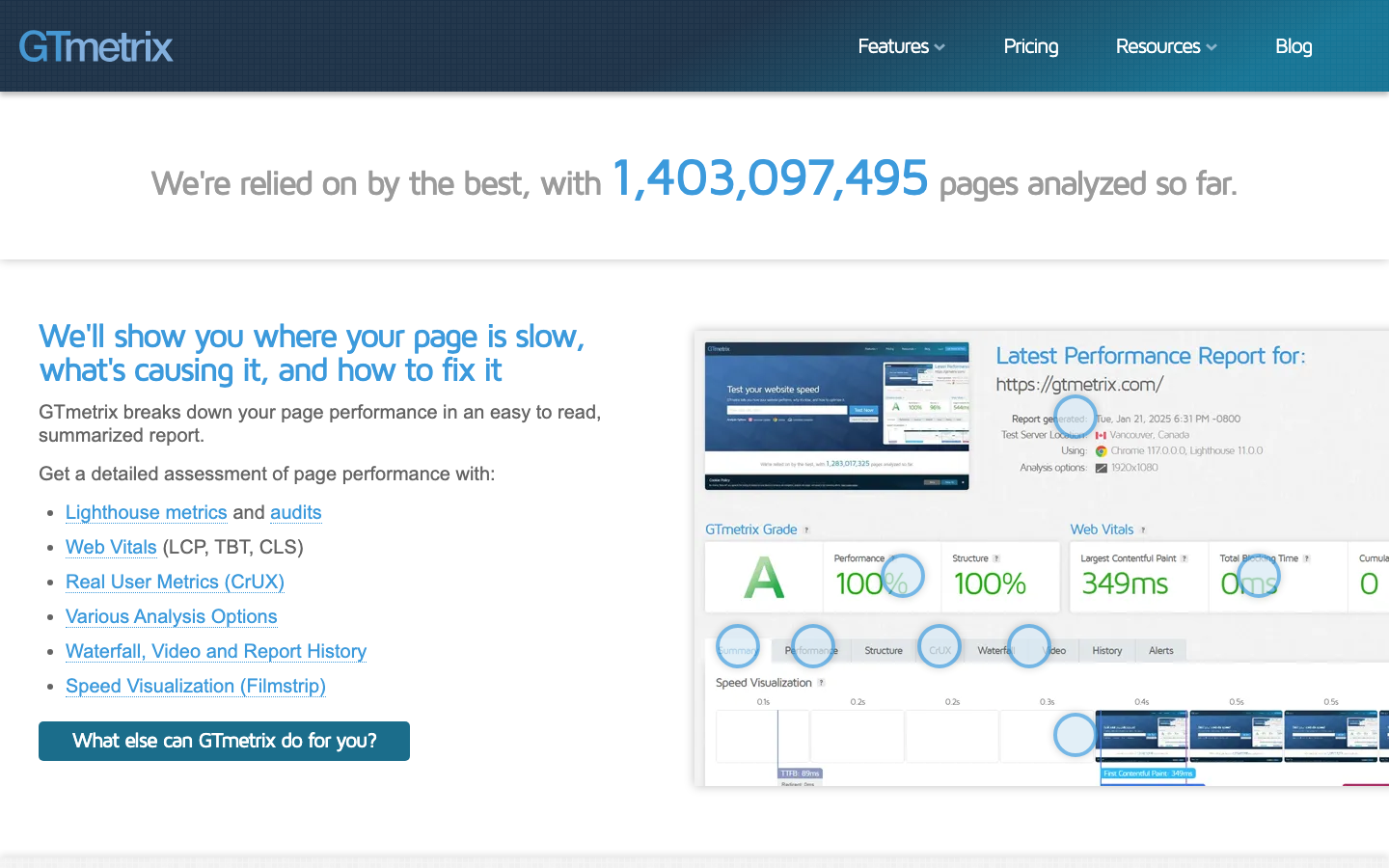Click Chrome 117.0.0.0, Lighthouse 11.0.0 text
Viewport: 1389px width, 868px height.
(x=1186, y=450)
